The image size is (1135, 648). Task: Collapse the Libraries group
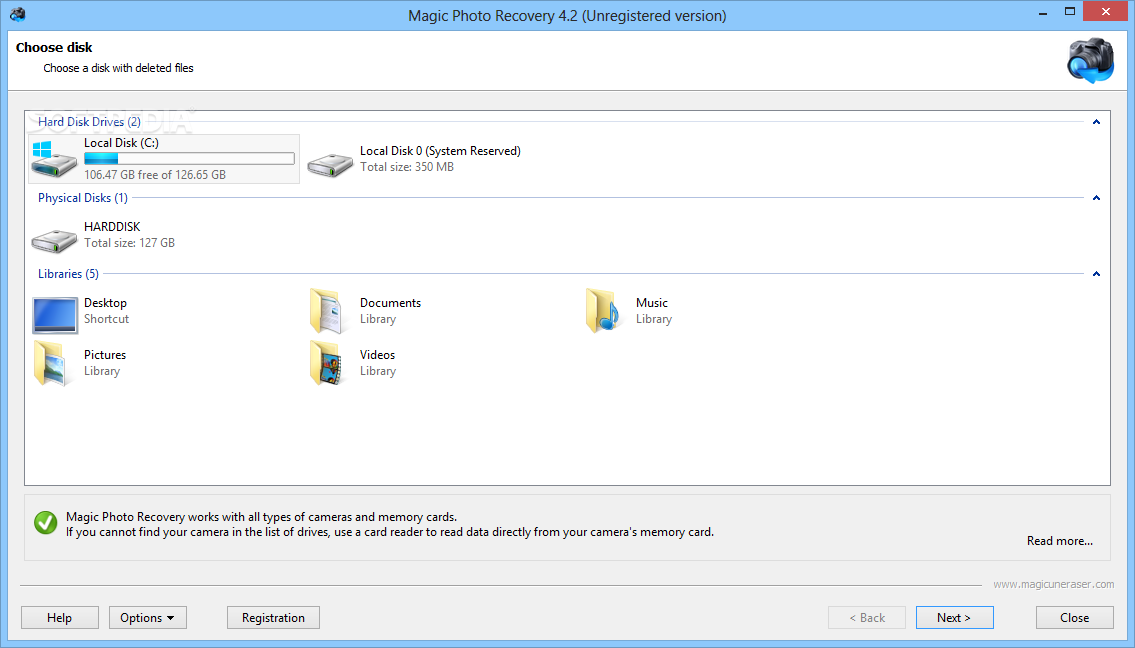click(x=1096, y=274)
